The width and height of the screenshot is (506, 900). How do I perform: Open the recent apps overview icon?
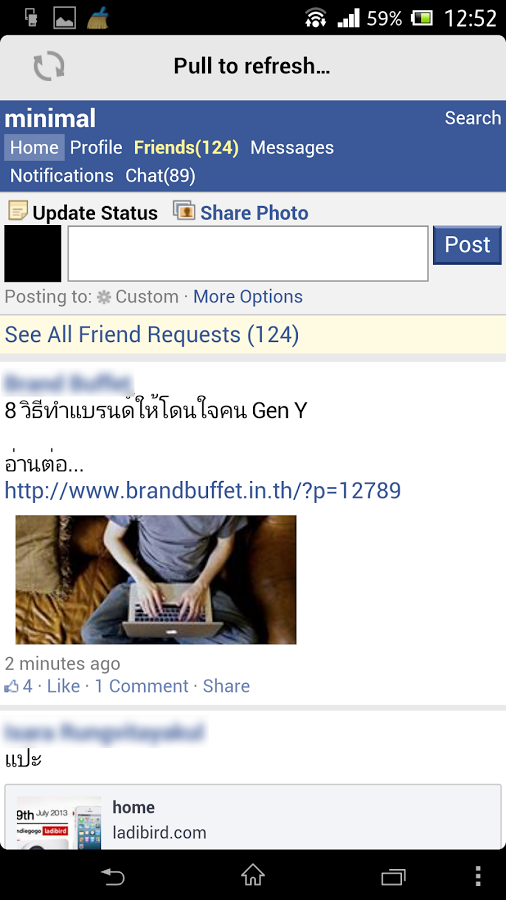point(394,876)
